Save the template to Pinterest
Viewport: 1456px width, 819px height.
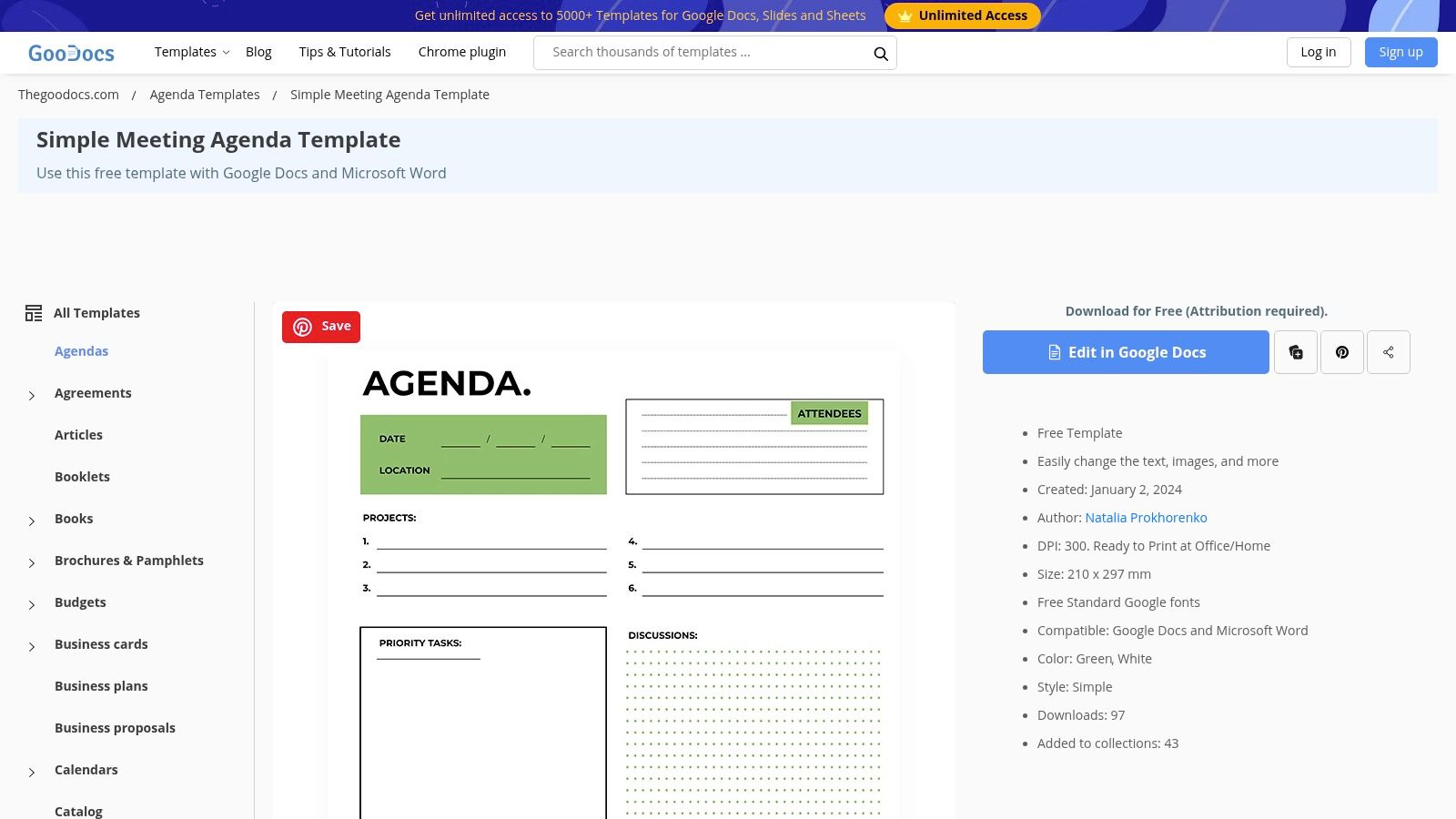[x=321, y=327]
